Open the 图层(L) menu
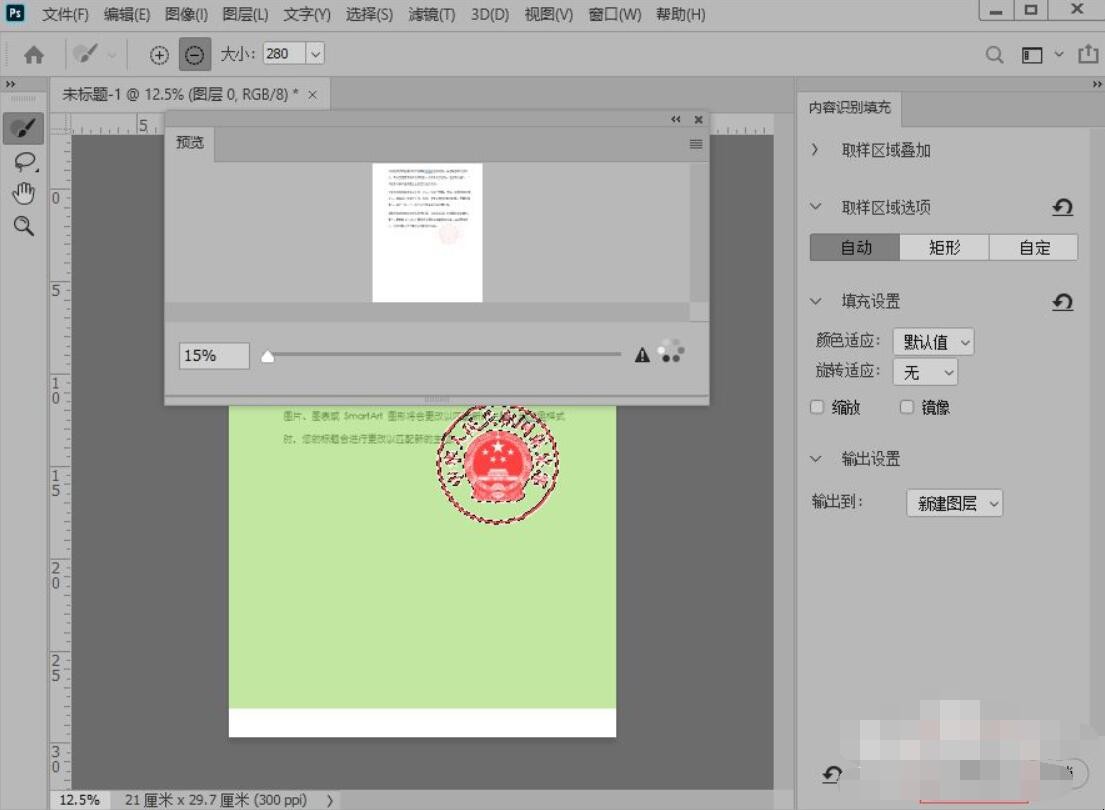 [245, 14]
